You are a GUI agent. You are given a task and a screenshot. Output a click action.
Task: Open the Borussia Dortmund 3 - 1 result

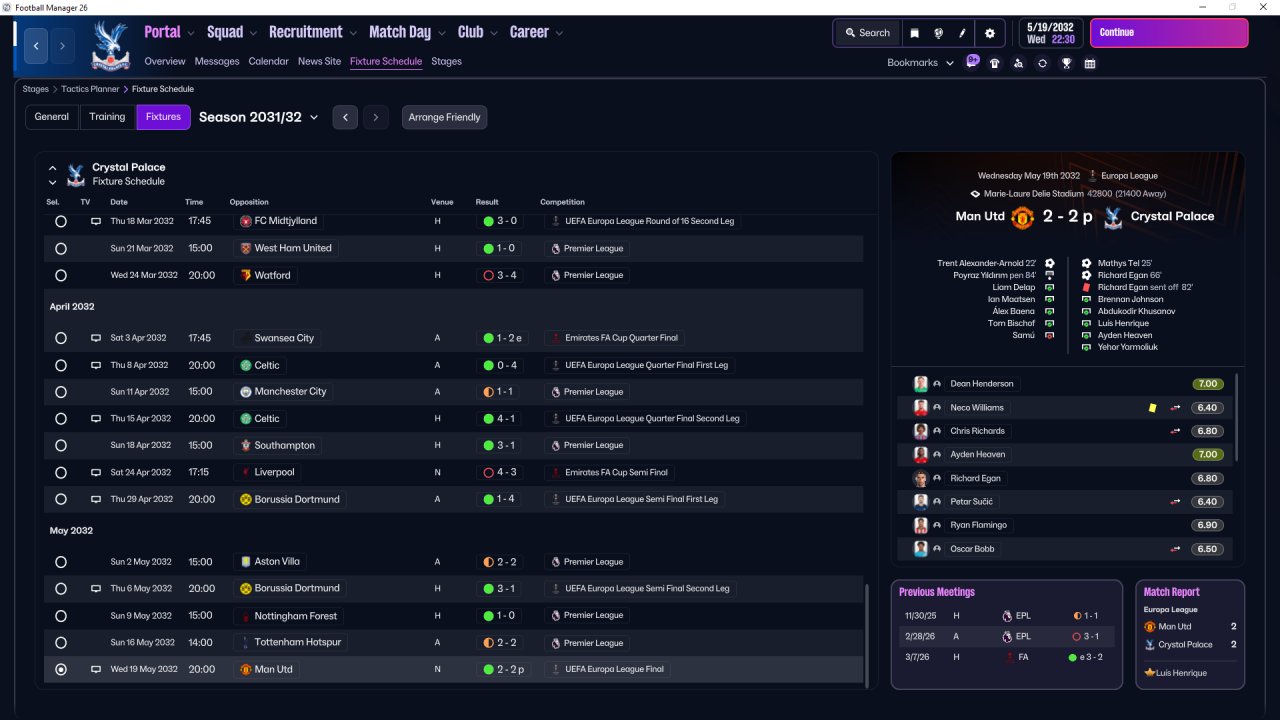click(498, 589)
